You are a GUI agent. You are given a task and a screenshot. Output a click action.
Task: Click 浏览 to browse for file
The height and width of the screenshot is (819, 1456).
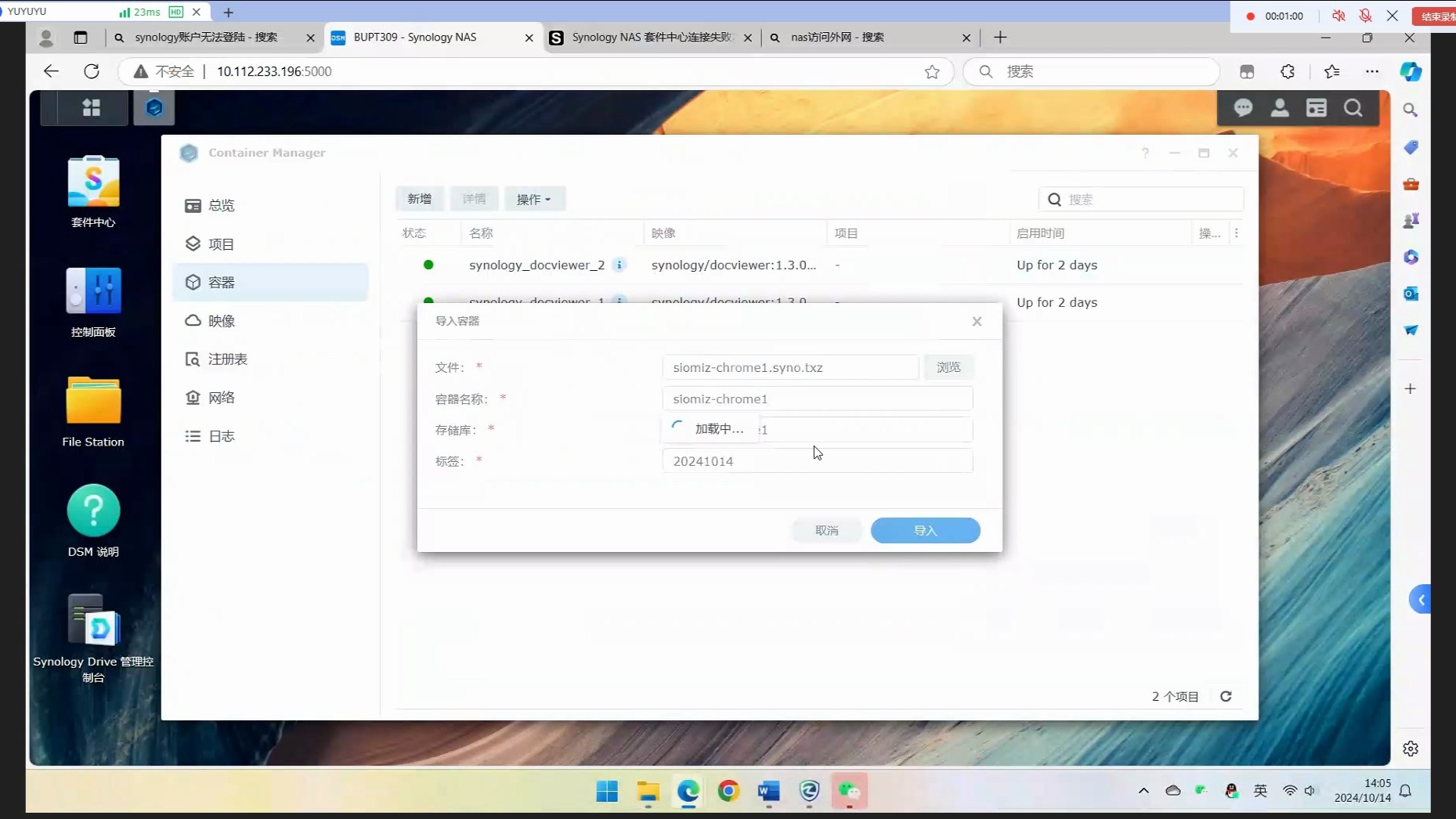[948, 367]
